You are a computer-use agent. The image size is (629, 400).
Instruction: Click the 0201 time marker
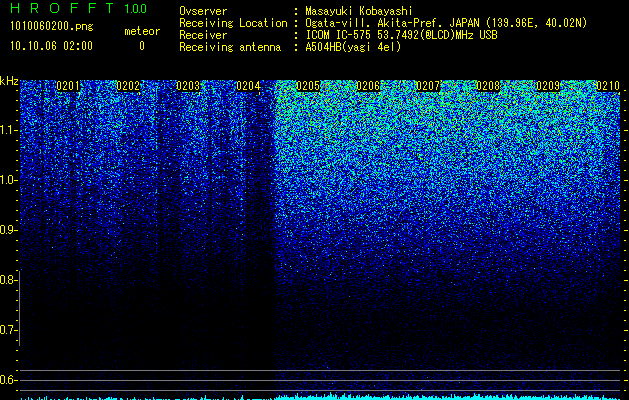68,86
